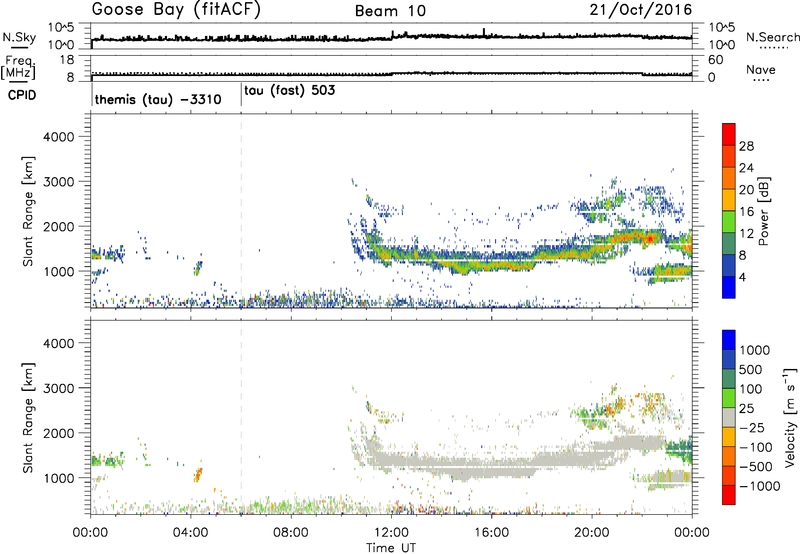Click the gray segment of velocity colorbar
Viewport: 800px width, 554px height.
729,418
